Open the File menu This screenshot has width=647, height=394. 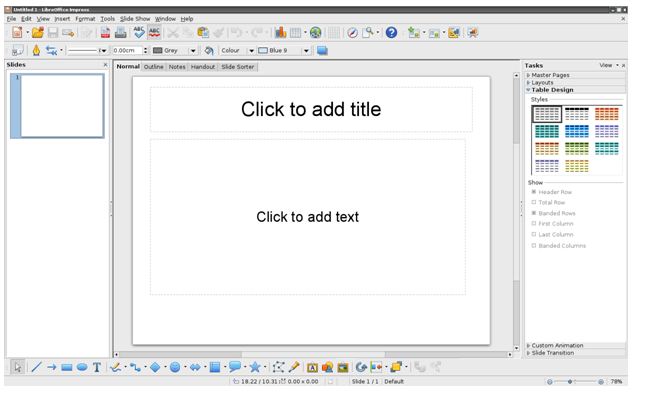(12, 19)
